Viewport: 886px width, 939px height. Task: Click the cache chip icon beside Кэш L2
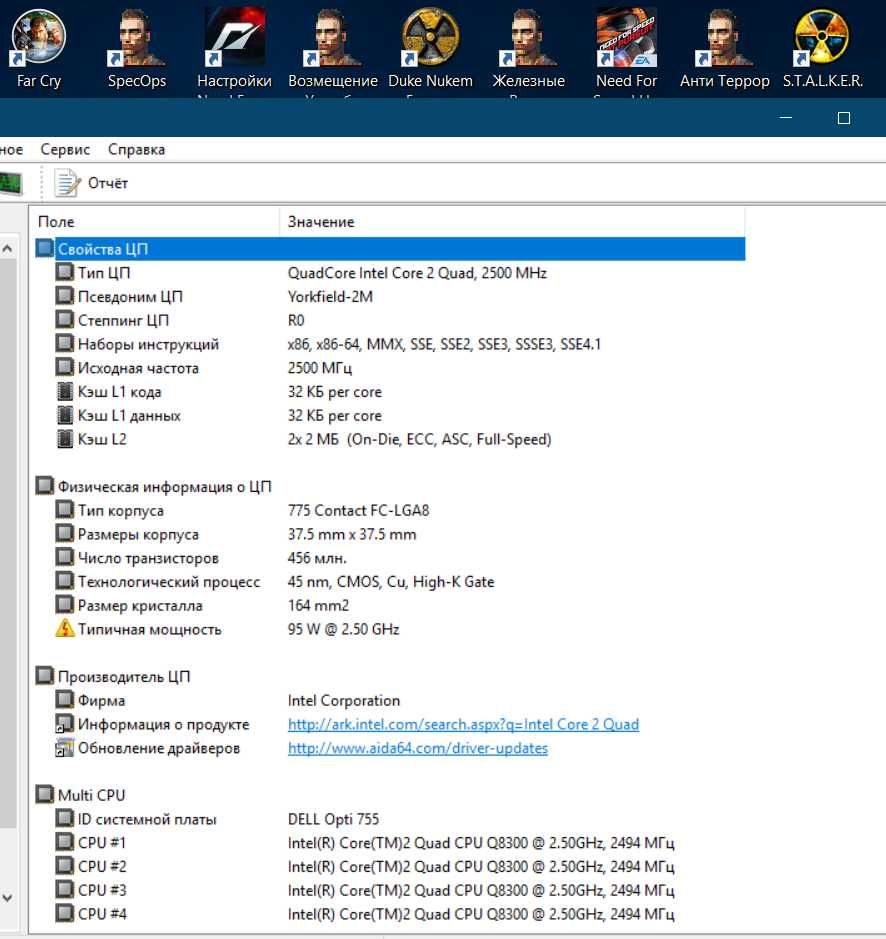(x=65, y=439)
